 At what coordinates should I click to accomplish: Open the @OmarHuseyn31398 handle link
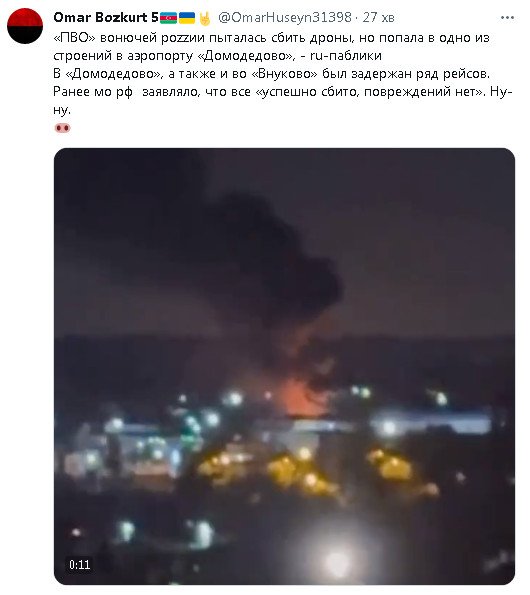[285, 17]
